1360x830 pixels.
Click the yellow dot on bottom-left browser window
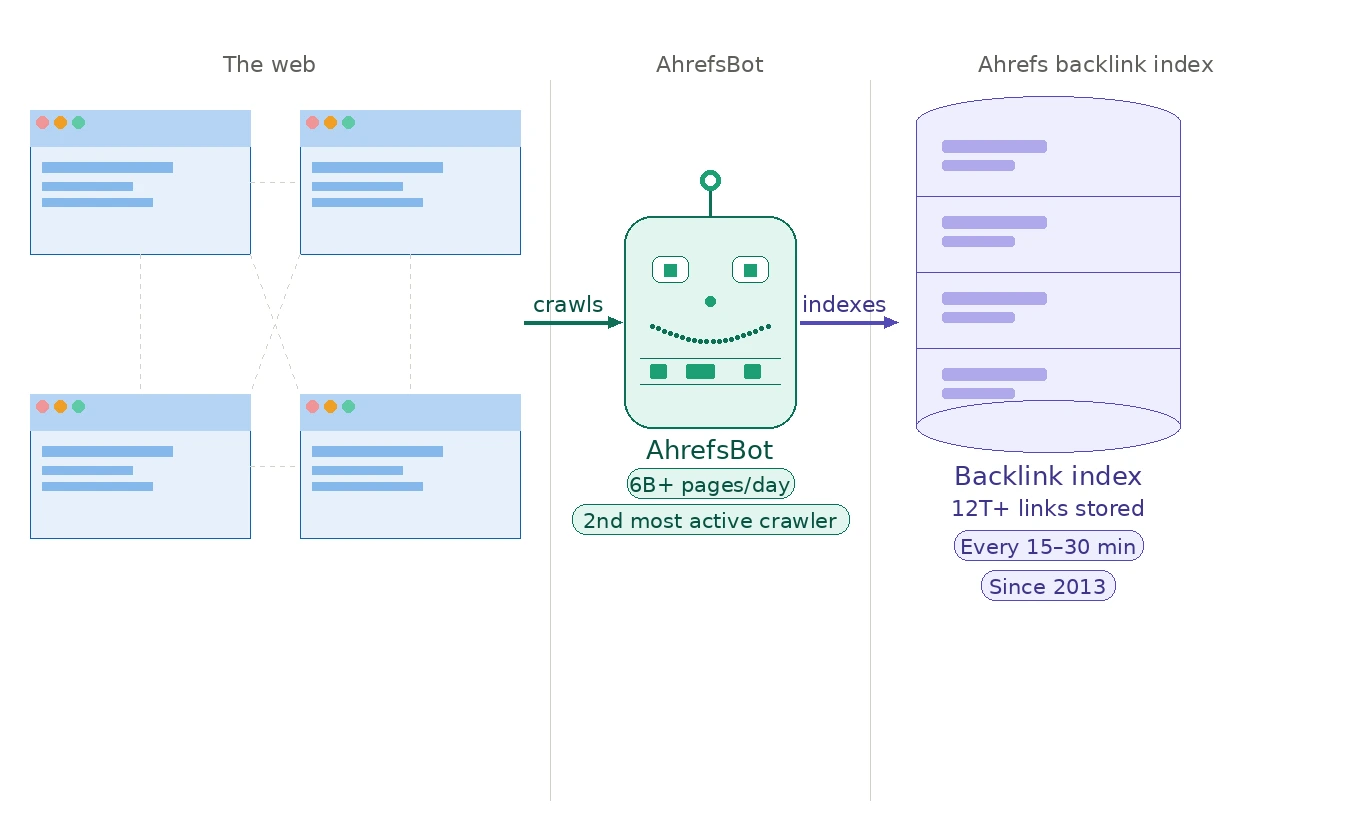click(60, 407)
